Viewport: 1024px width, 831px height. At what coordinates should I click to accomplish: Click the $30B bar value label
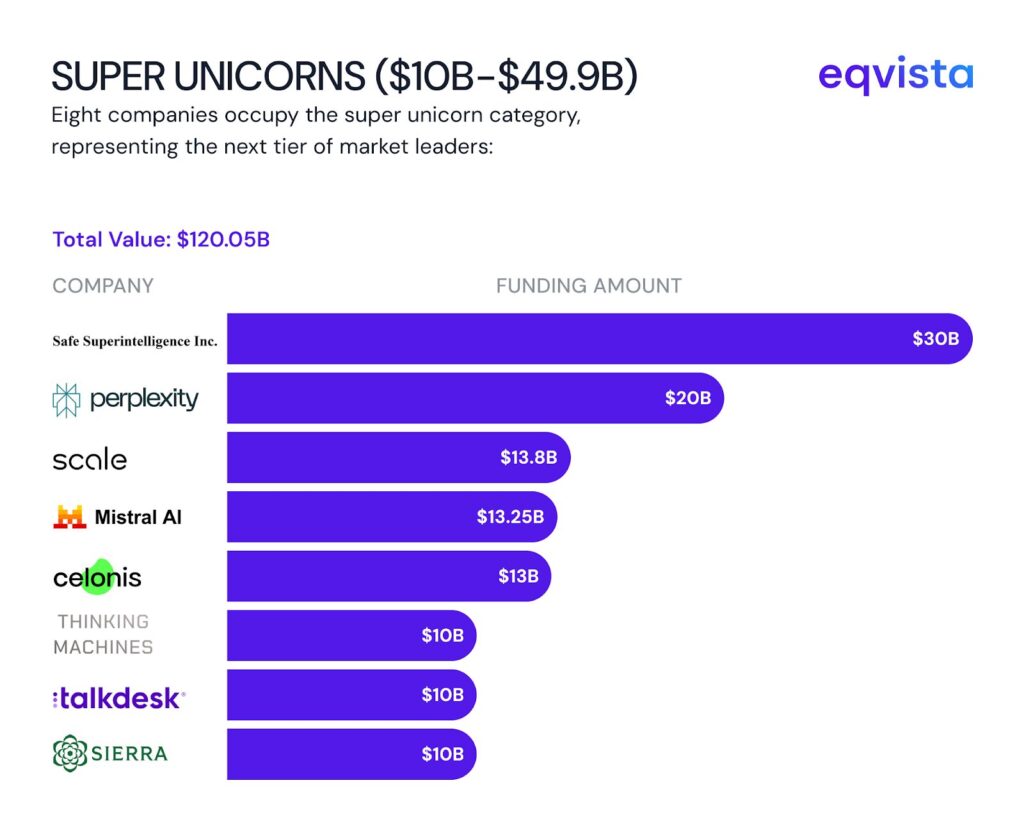935,339
